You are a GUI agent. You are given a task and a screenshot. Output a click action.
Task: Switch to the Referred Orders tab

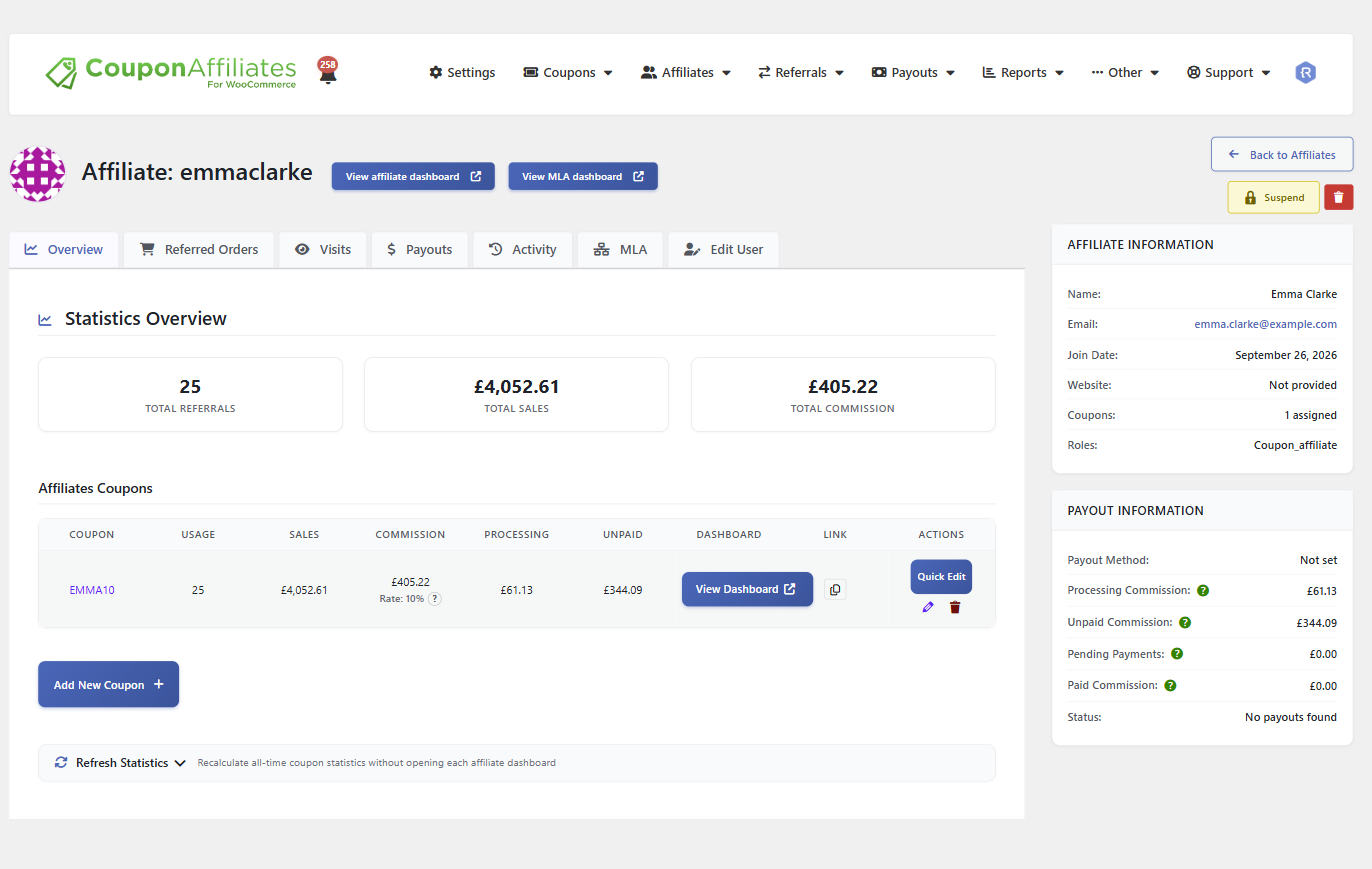pos(199,250)
